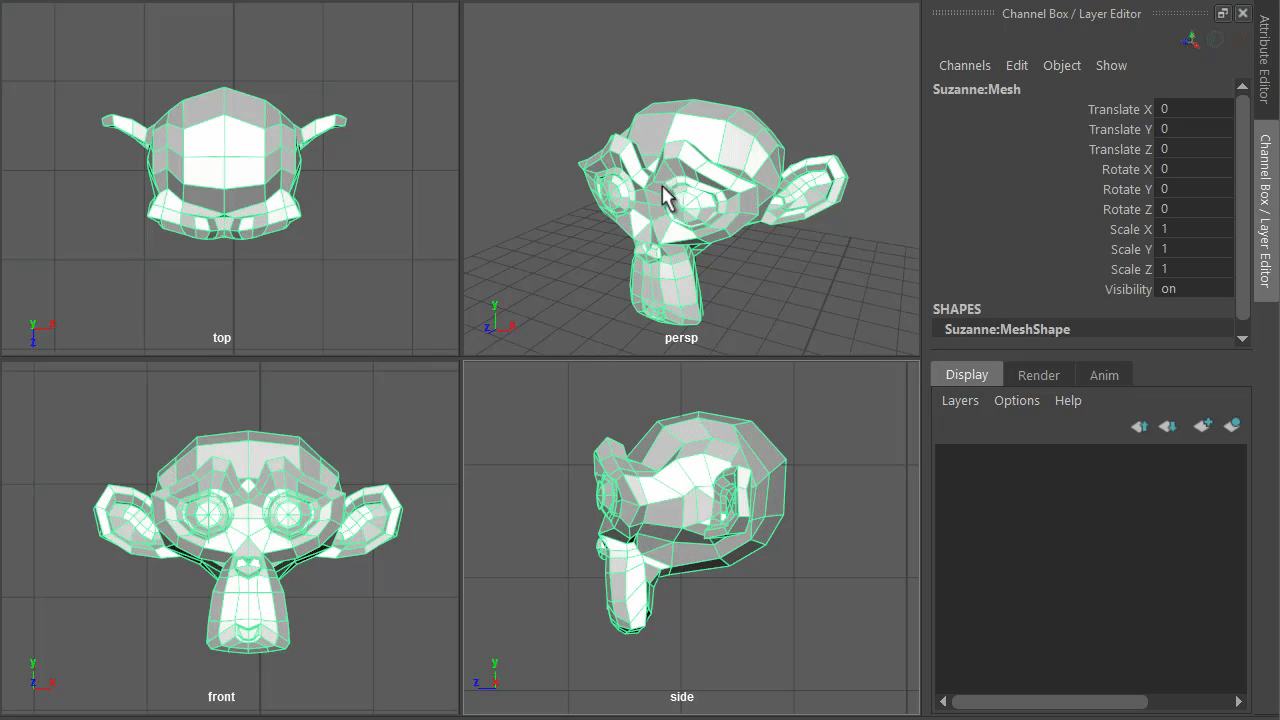Open the Channels menu
This screenshot has width=1280, height=720.
point(965,65)
